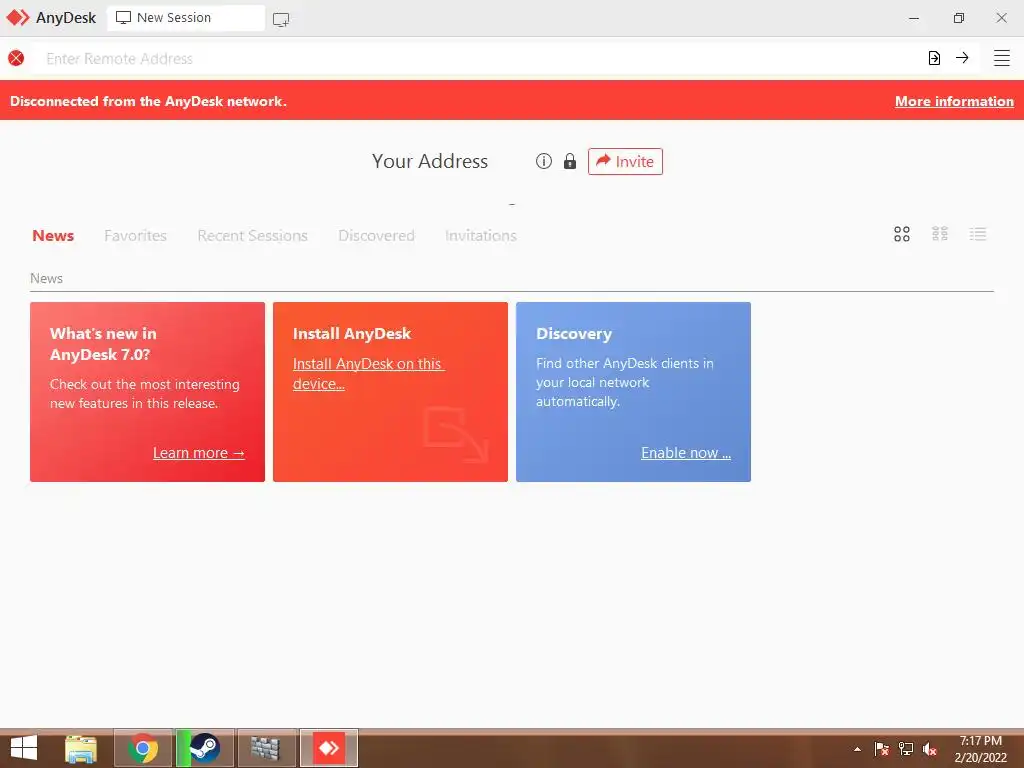Switch to large tiles view
Viewport: 1024px width, 768px height.
(x=901, y=234)
